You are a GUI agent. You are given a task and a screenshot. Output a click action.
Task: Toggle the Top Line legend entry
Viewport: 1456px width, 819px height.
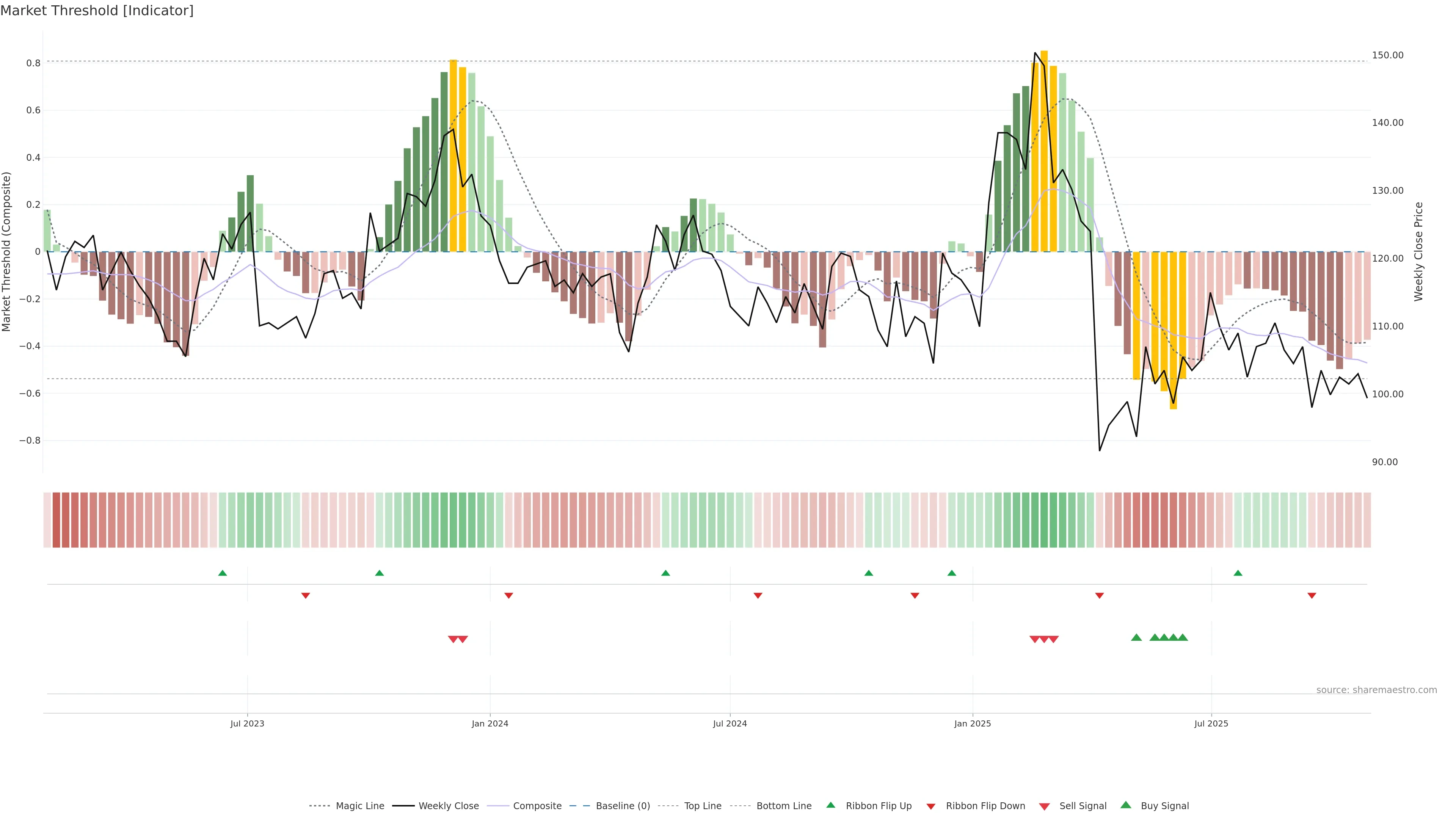(703, 806)
